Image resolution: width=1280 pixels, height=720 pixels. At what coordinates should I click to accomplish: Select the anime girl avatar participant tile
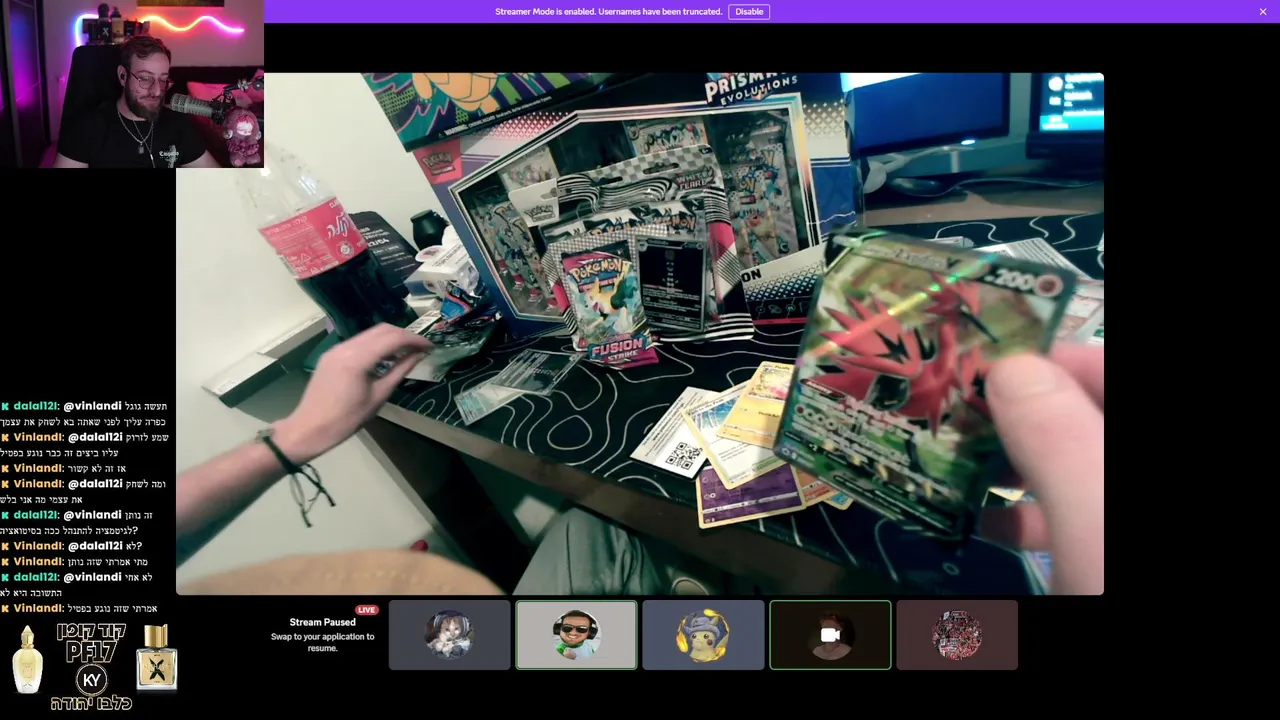(x=449, y=635)
